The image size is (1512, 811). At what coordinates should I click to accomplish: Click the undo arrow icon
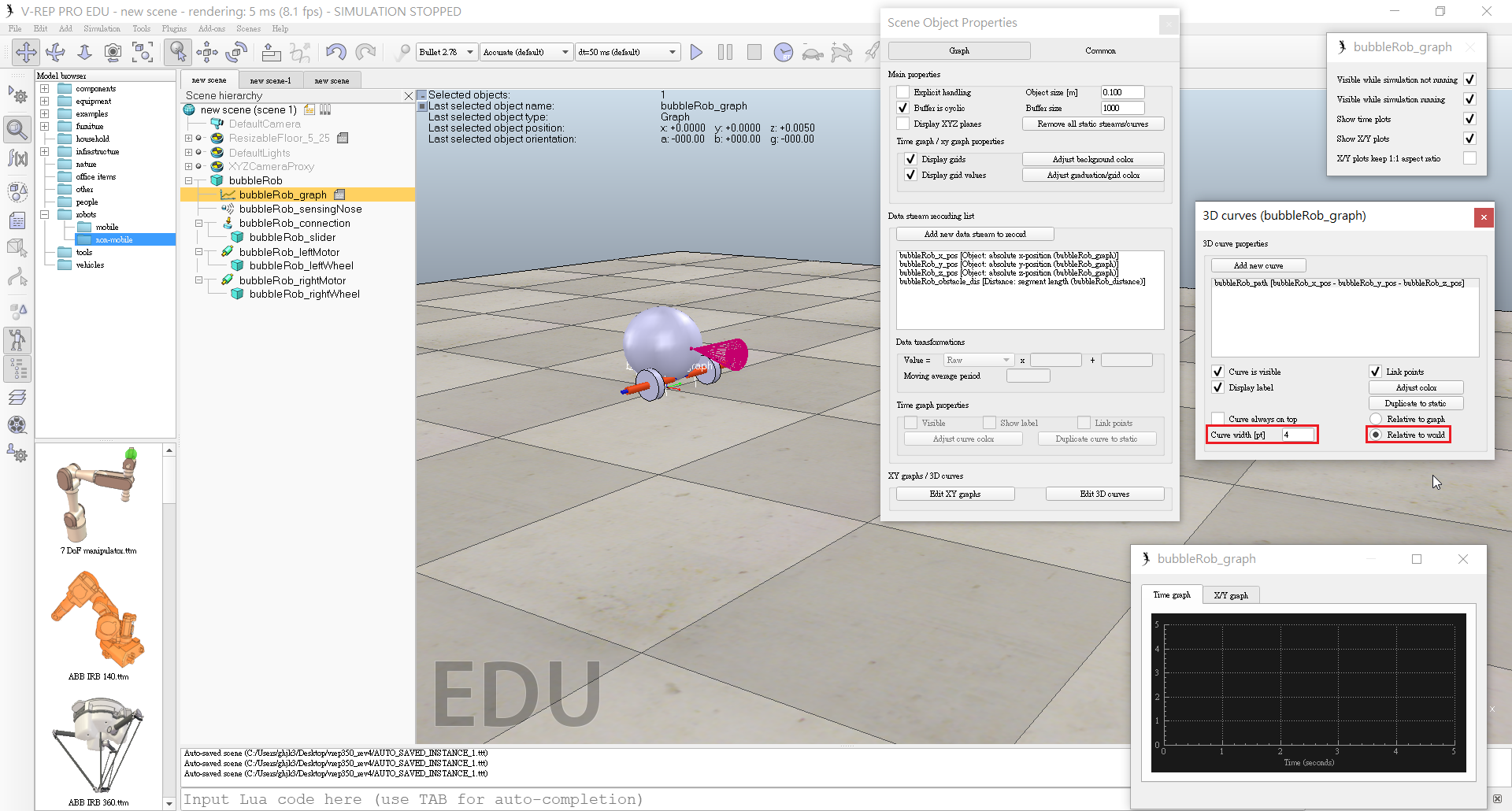pos(336,52)
